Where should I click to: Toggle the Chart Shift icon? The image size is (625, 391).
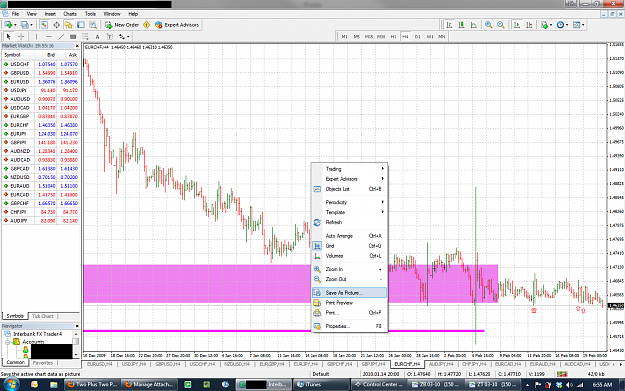[529, 25]
